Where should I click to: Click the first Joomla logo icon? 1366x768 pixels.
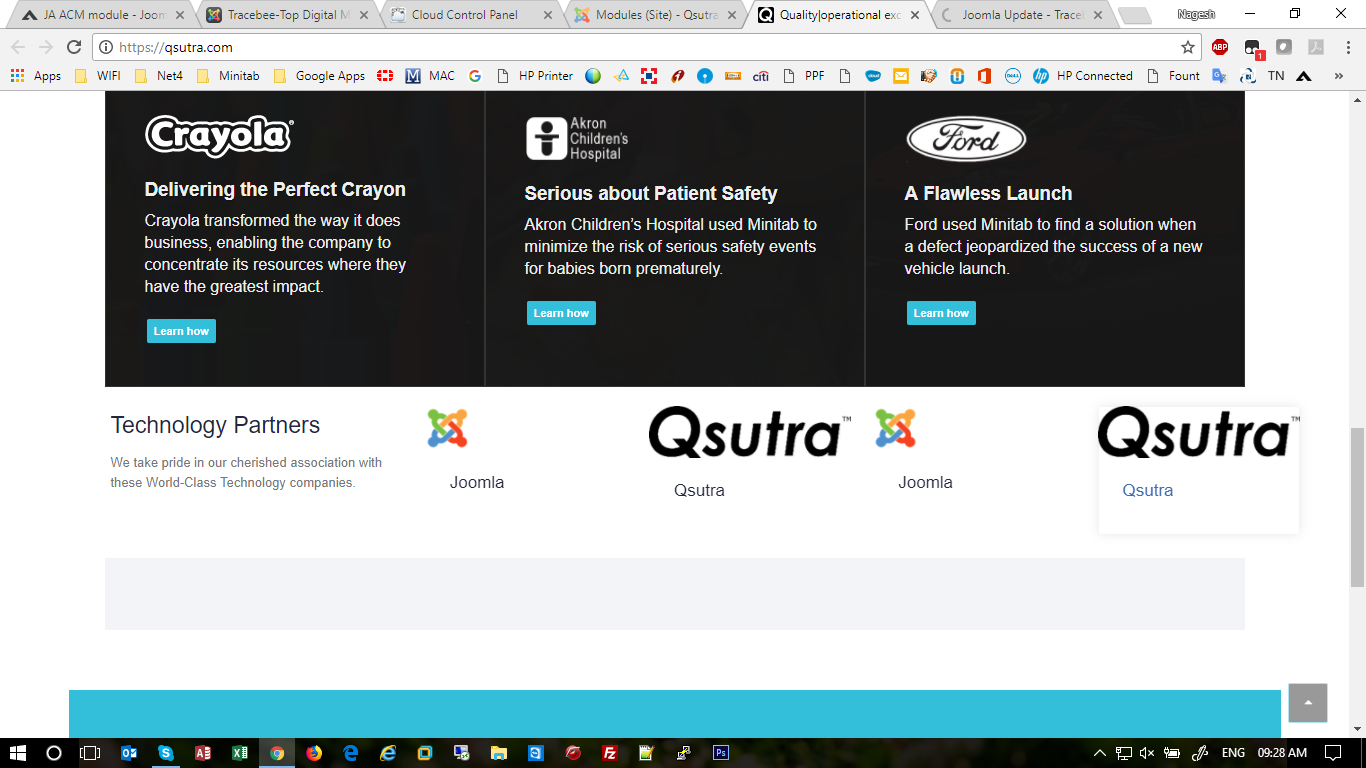pos(447,428)
